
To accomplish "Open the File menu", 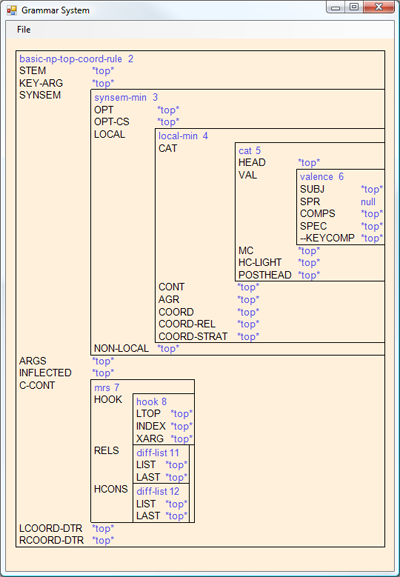I will [x=24, y=30].
